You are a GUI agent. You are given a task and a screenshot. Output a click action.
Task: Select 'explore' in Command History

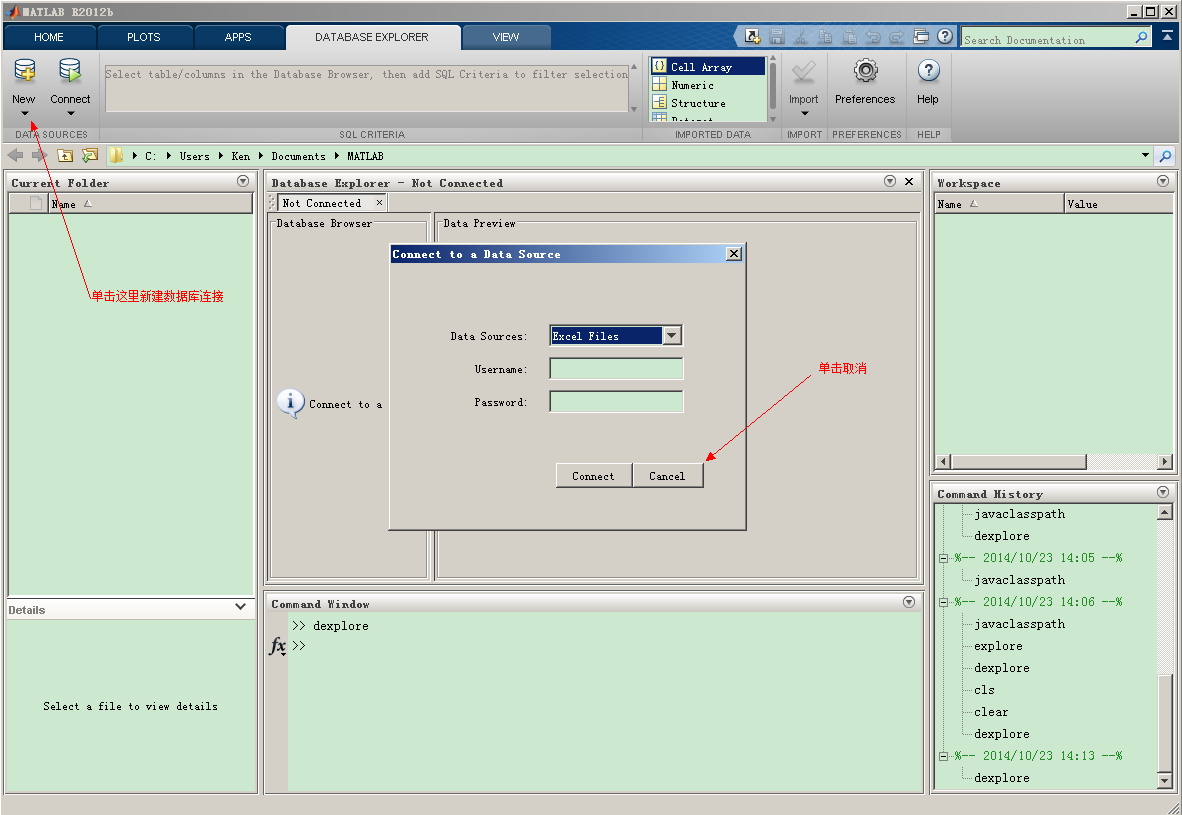pos(998,646)
